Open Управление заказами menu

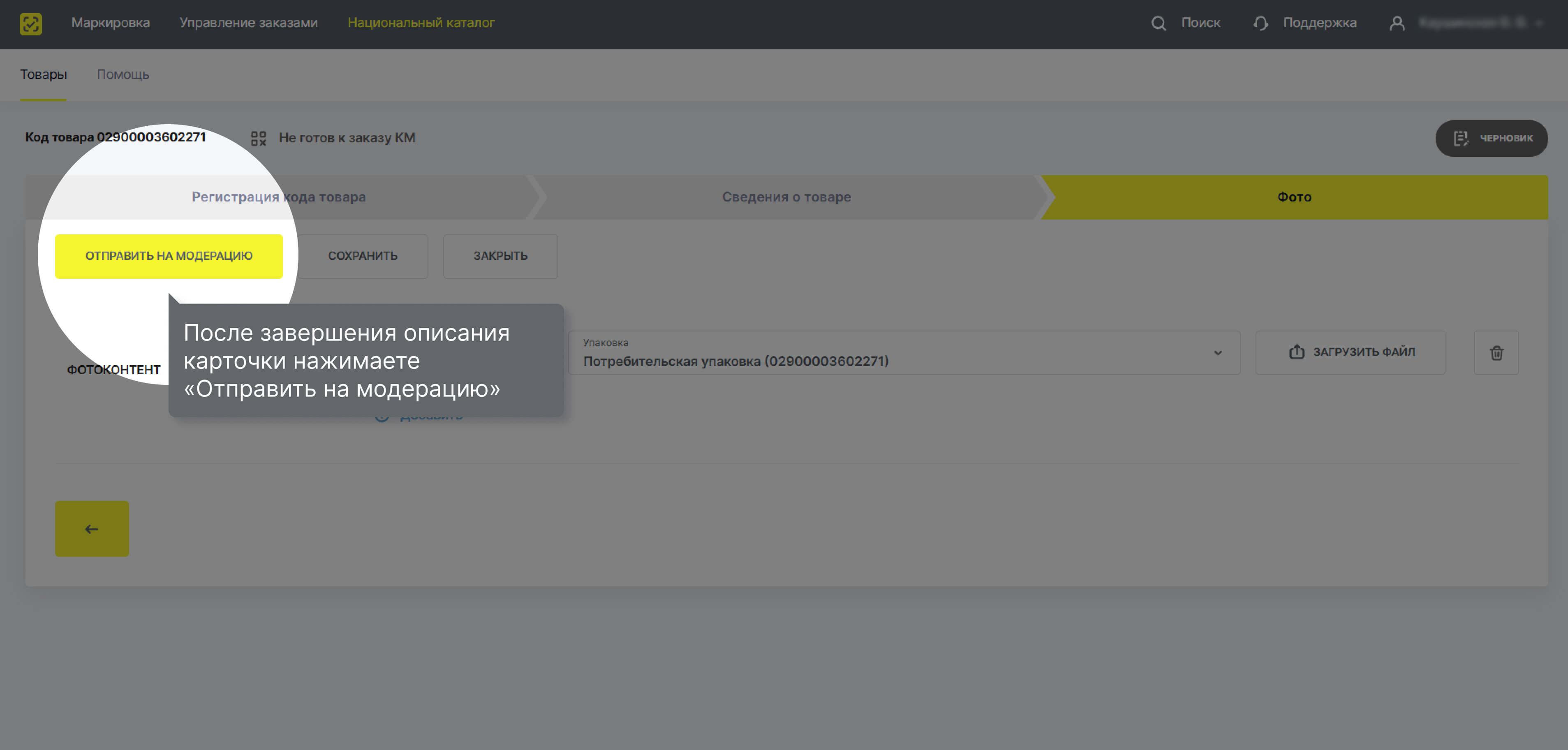248,23
